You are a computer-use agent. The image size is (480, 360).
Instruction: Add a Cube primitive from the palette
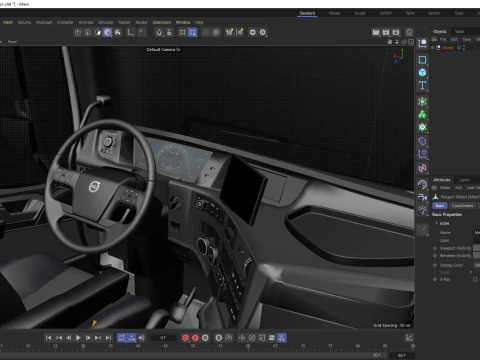[422, 72]
